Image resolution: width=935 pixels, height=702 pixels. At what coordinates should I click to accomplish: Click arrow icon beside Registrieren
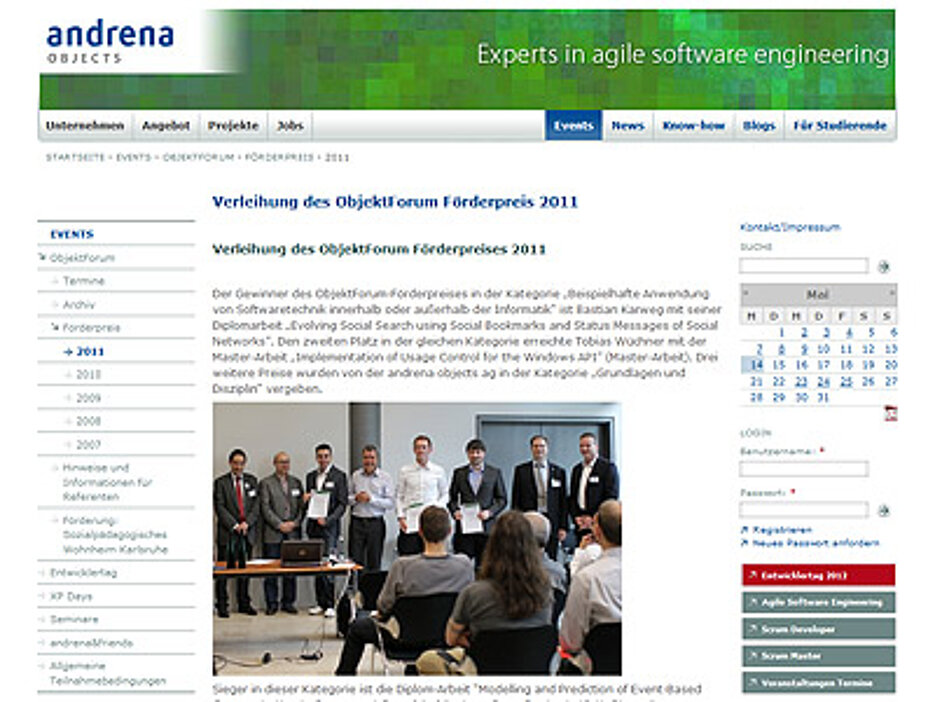pos(744,530)
